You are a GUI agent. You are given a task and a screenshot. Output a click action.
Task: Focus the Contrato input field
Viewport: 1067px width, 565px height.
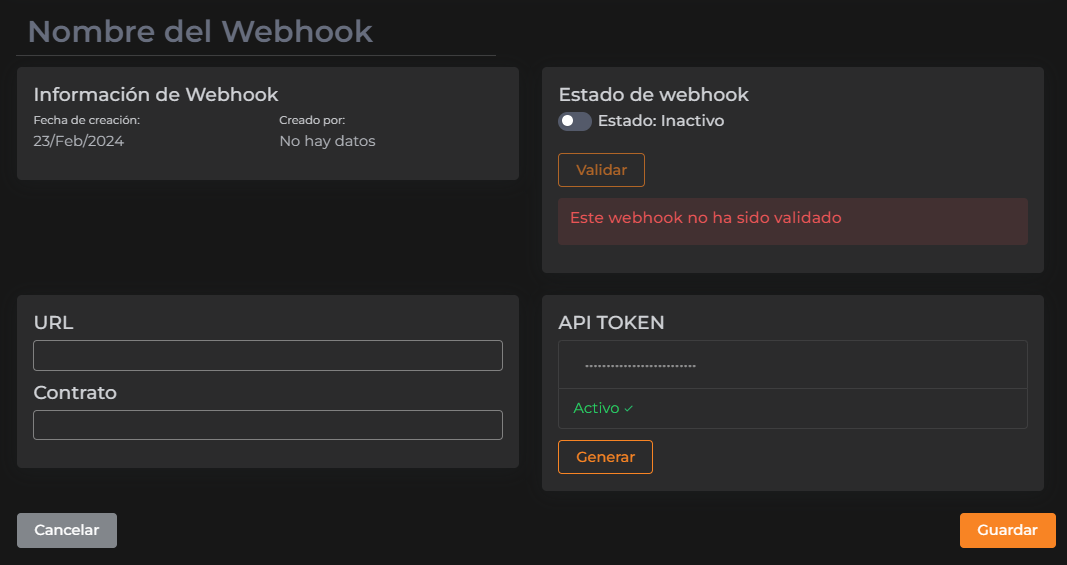[x=268, y=425]
